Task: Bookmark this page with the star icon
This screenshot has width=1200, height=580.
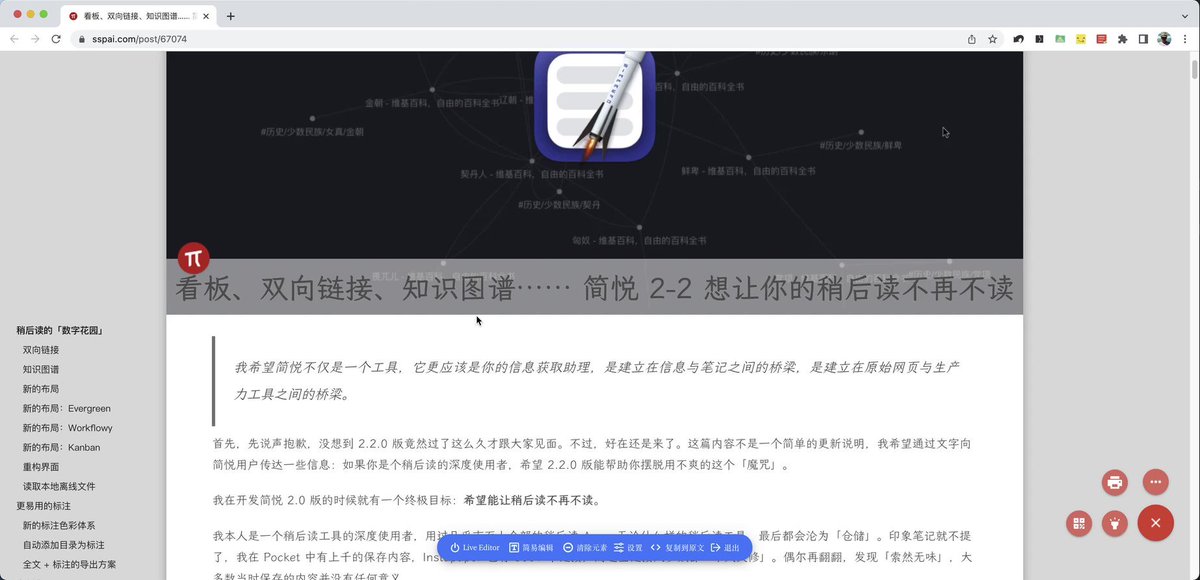Action: point(993,39)
